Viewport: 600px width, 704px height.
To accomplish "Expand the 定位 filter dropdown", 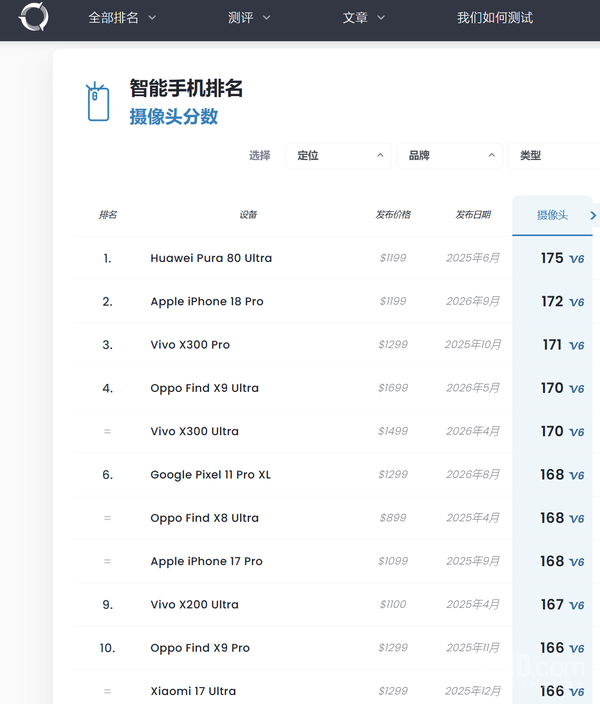I will point(339,156).
